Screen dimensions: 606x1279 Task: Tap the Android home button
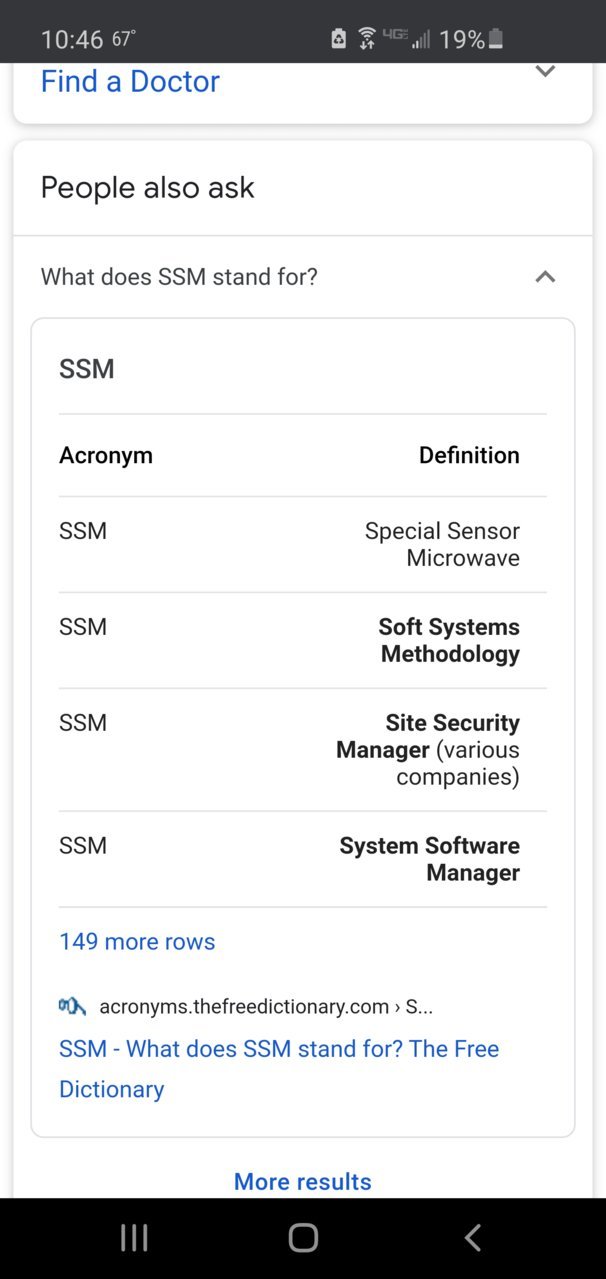tap(303, 1238)
